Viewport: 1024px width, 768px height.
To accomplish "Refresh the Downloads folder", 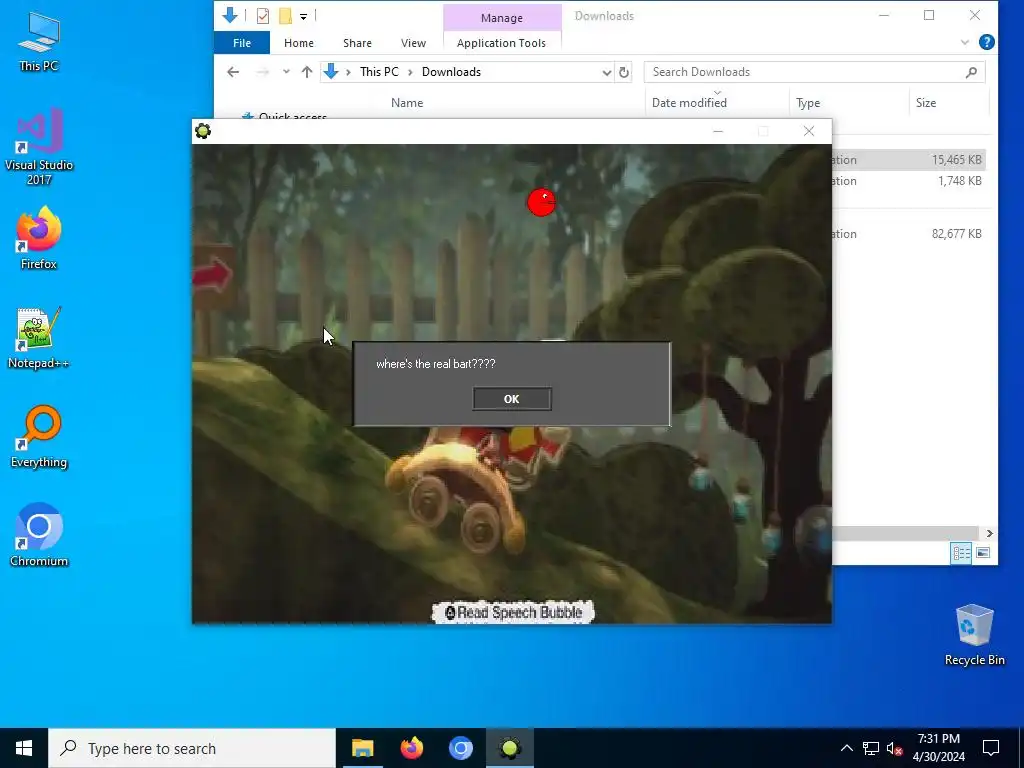I will [624, 72].
